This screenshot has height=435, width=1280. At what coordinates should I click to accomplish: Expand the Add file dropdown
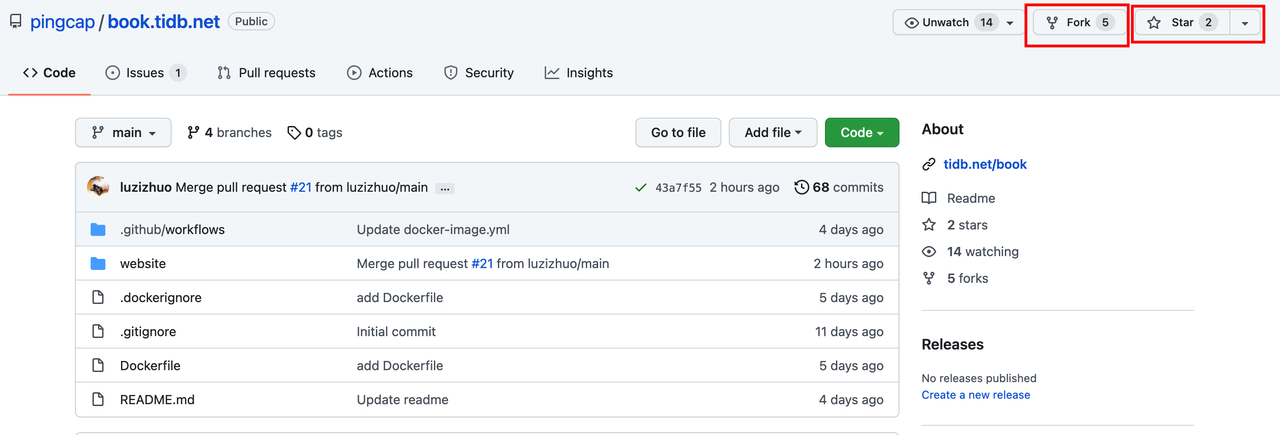[773, 132]
